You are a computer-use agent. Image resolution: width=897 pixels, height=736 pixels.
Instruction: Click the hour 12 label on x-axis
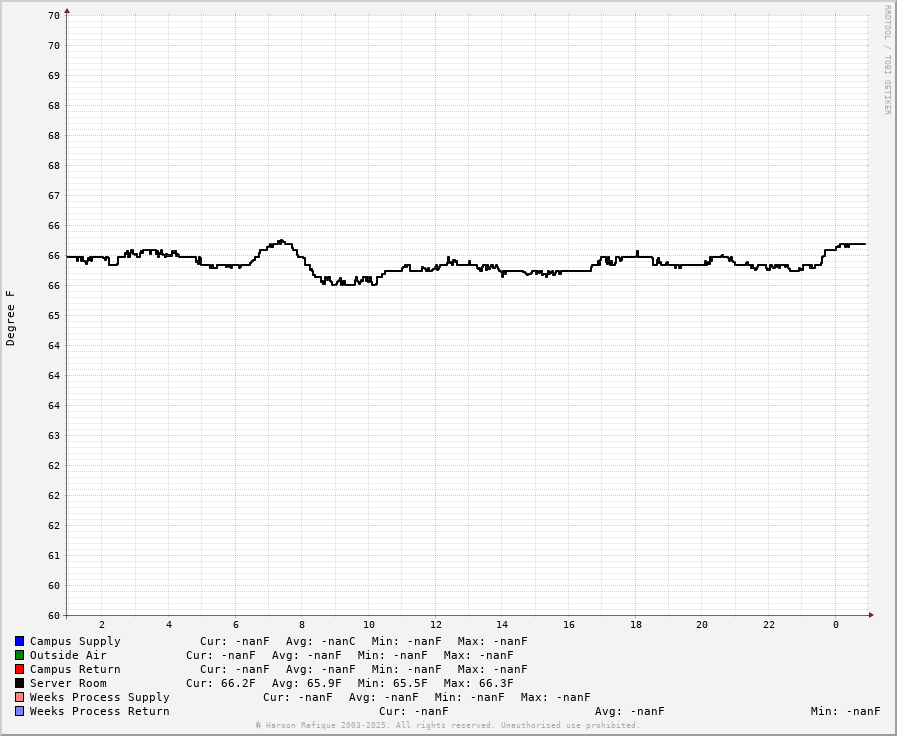coord(436,625)
